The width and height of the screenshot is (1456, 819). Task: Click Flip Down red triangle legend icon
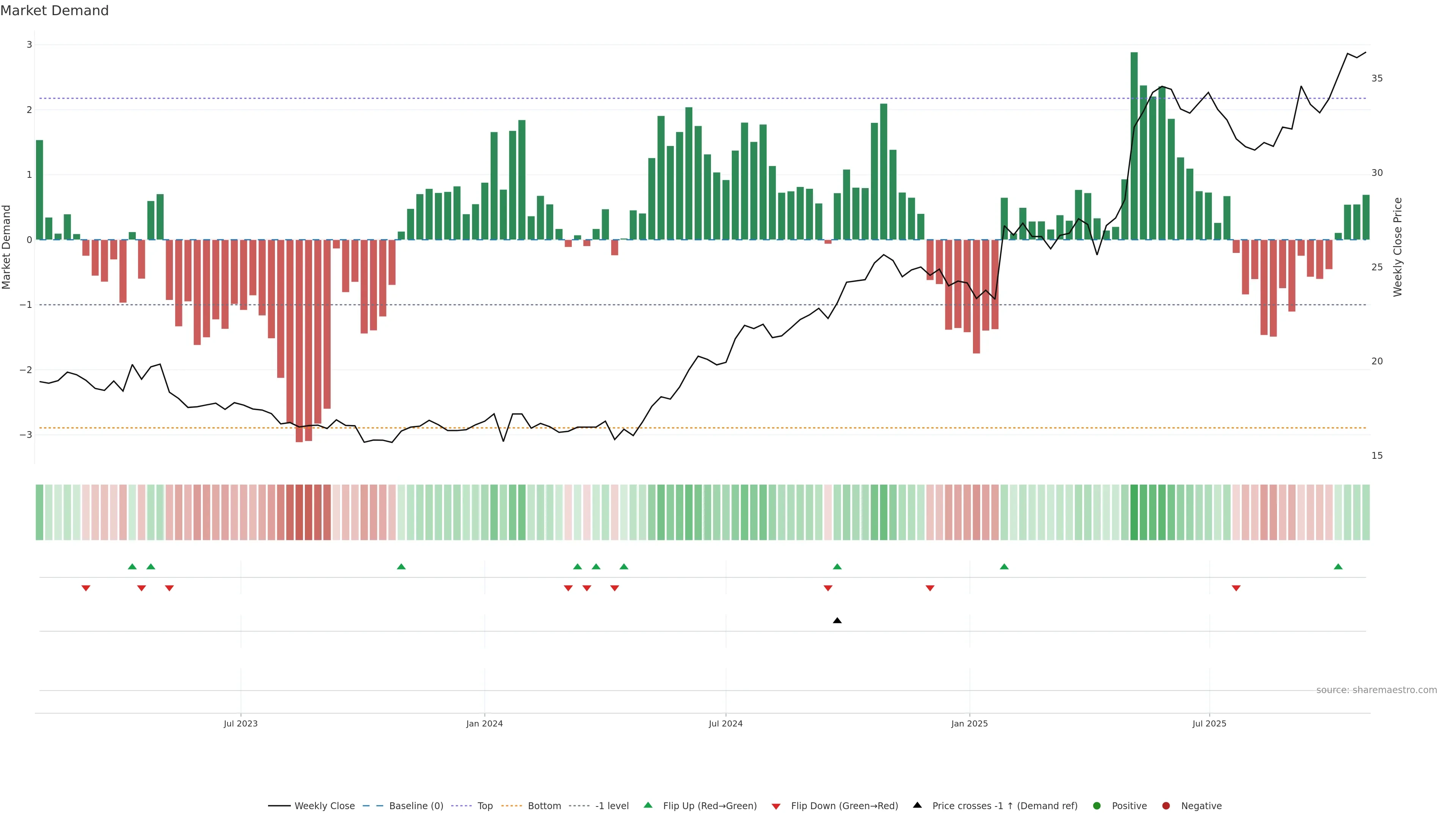click(776, 806)
